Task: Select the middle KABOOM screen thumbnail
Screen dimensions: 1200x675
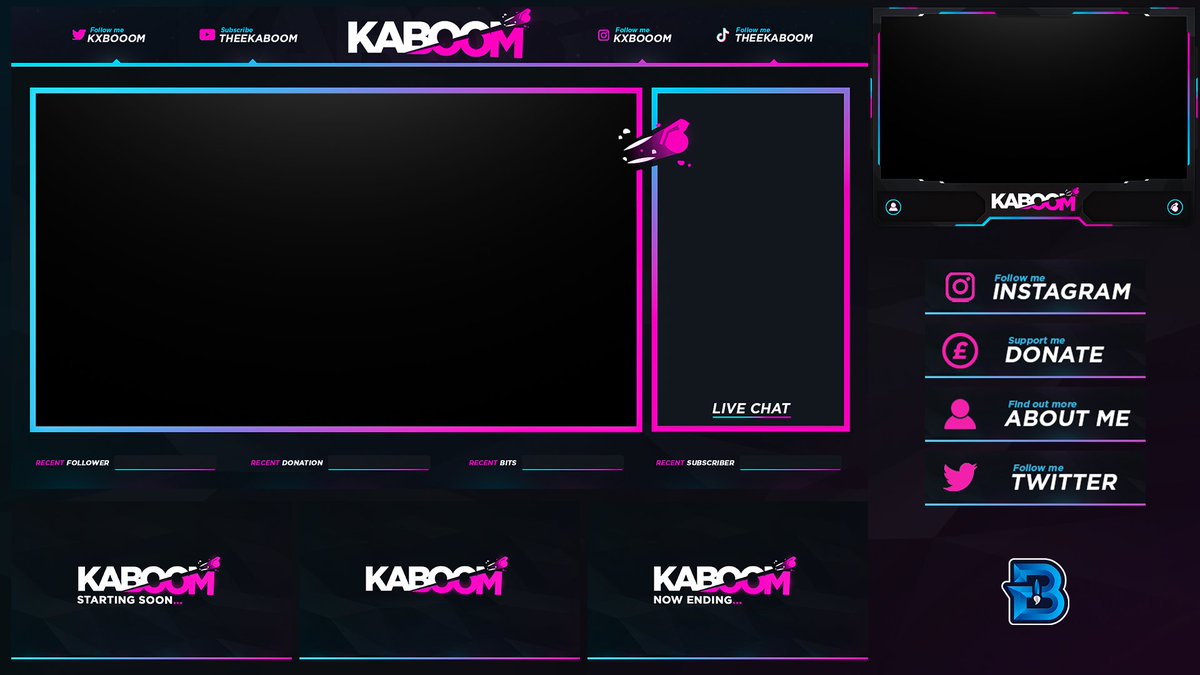Action: pyautogui.click(x=439, y=580)
